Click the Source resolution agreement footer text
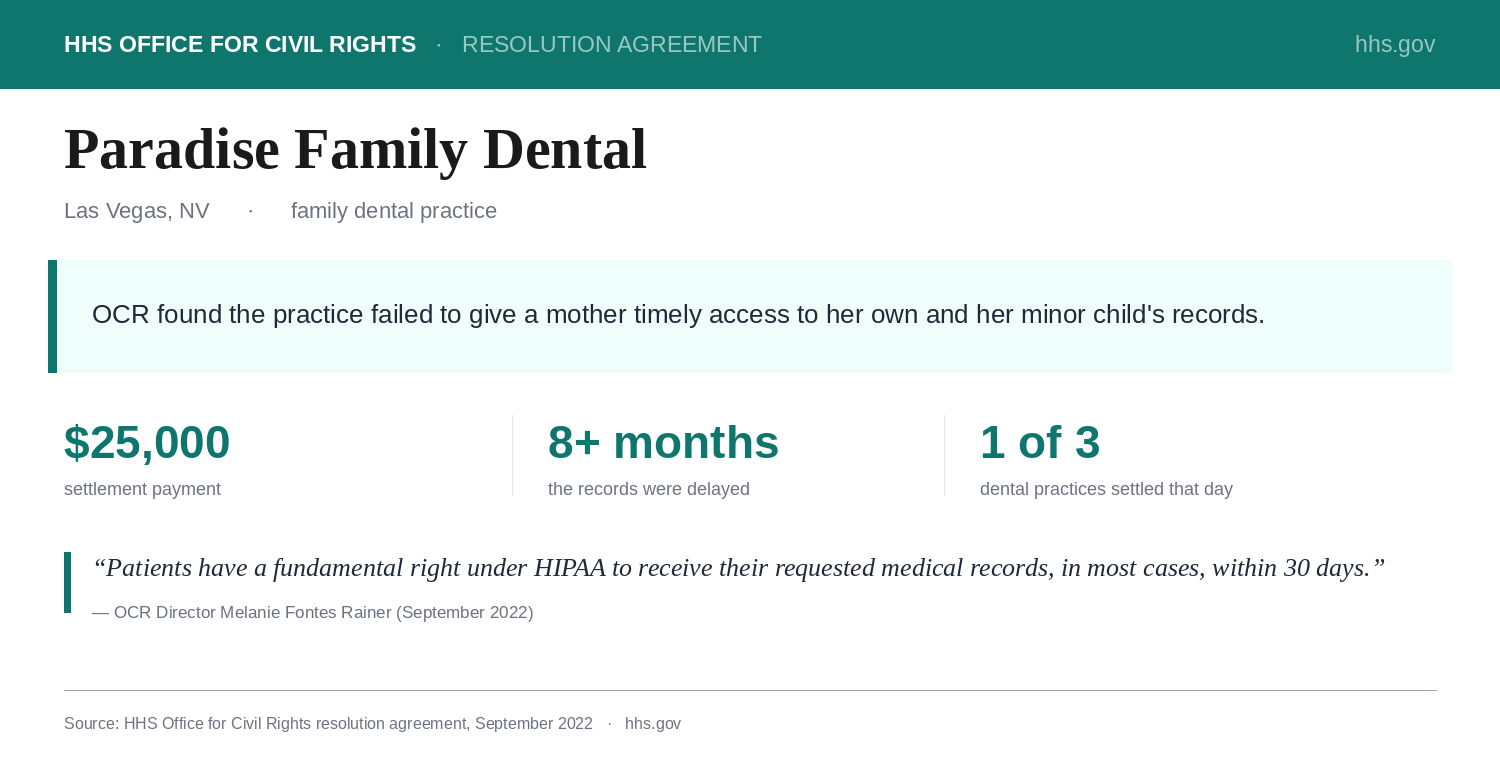This screenshot has height=760, width=1500. [328, 723]
